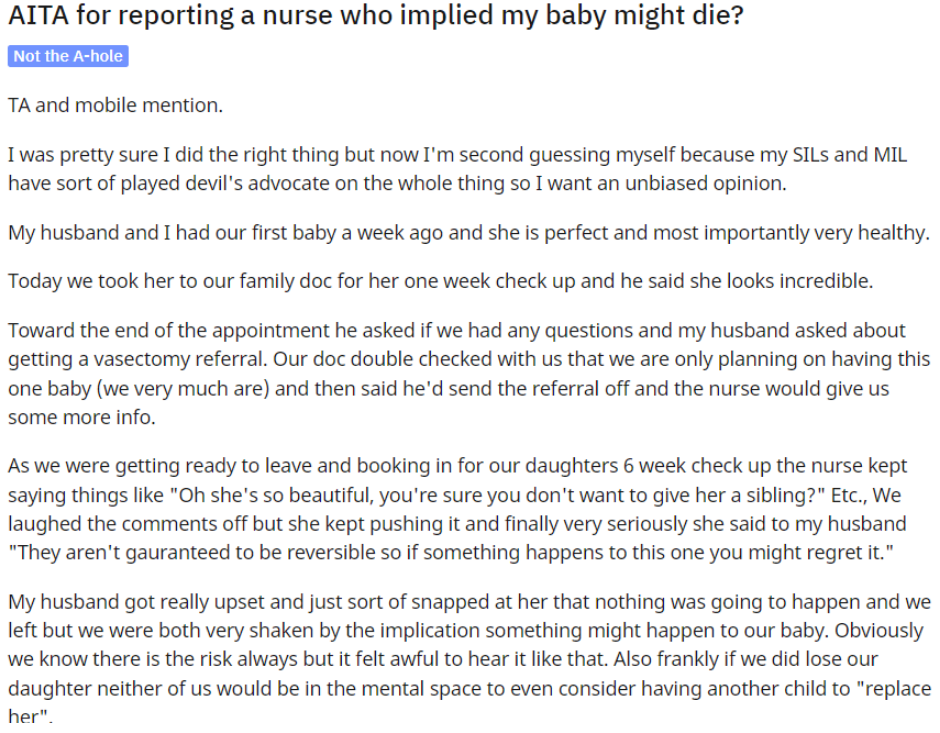Click the line beginning 'Today we took her'
Image resolution: width=940 pixels, height=733 pixels.
pyautogui.click(x=440, y=281)
